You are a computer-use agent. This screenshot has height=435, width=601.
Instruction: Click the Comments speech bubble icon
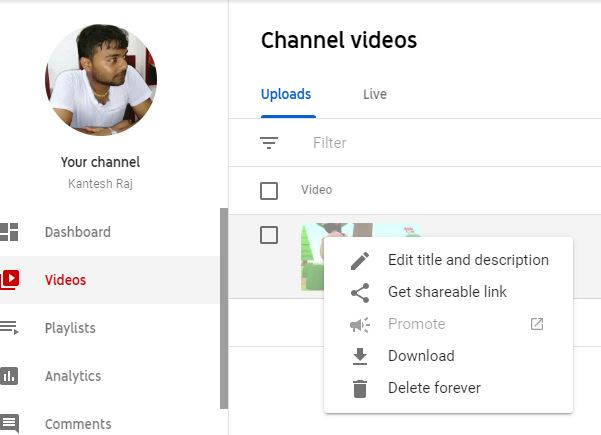pos(9,423)
